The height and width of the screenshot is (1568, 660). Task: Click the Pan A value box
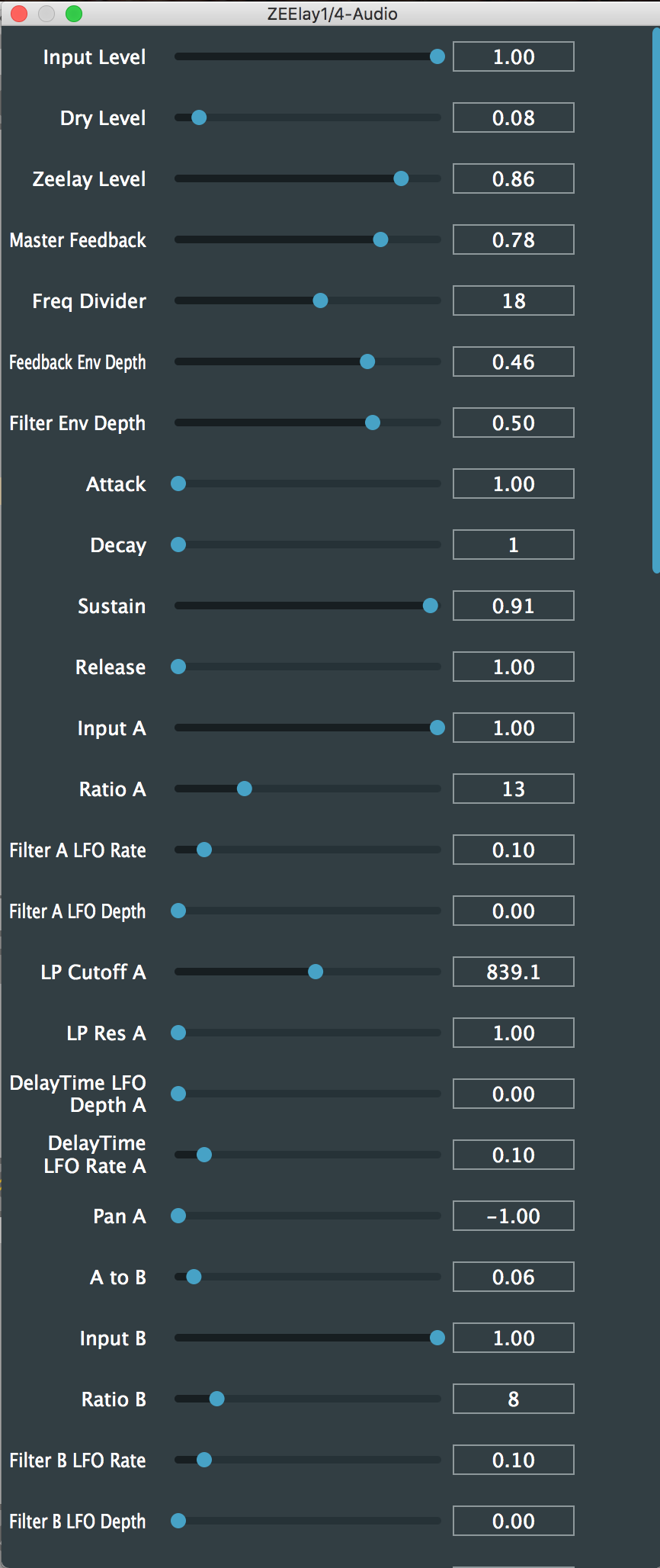pyautogui.click(x=513, y=1216)
